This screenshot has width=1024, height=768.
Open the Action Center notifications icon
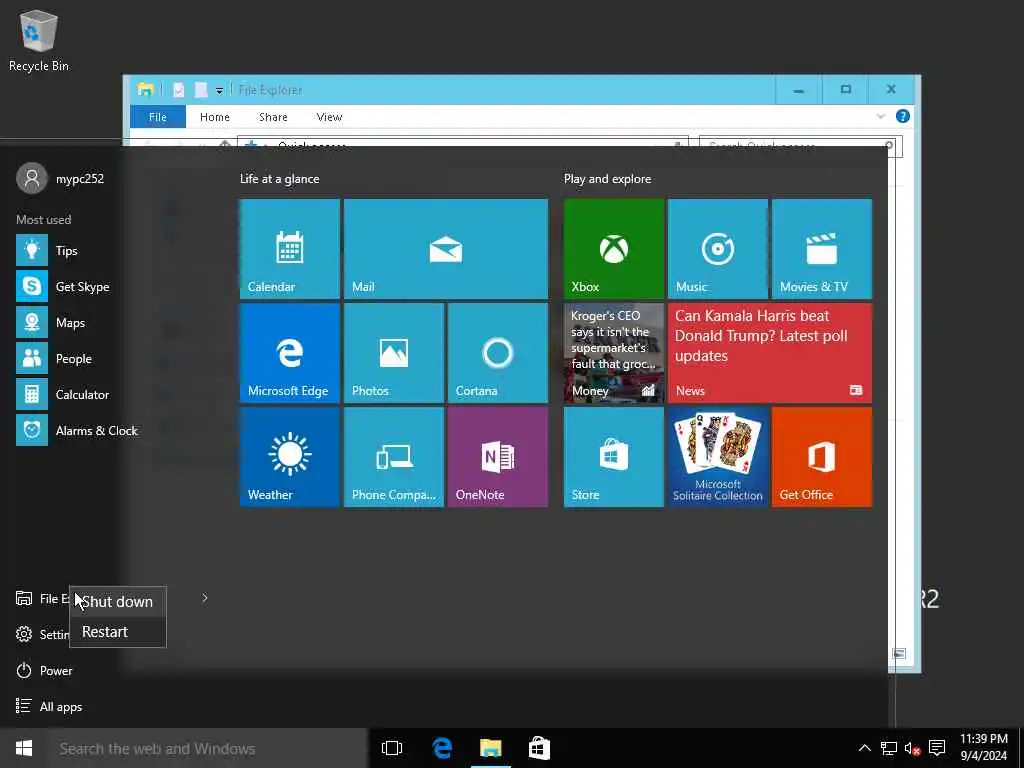coord(936,748)
